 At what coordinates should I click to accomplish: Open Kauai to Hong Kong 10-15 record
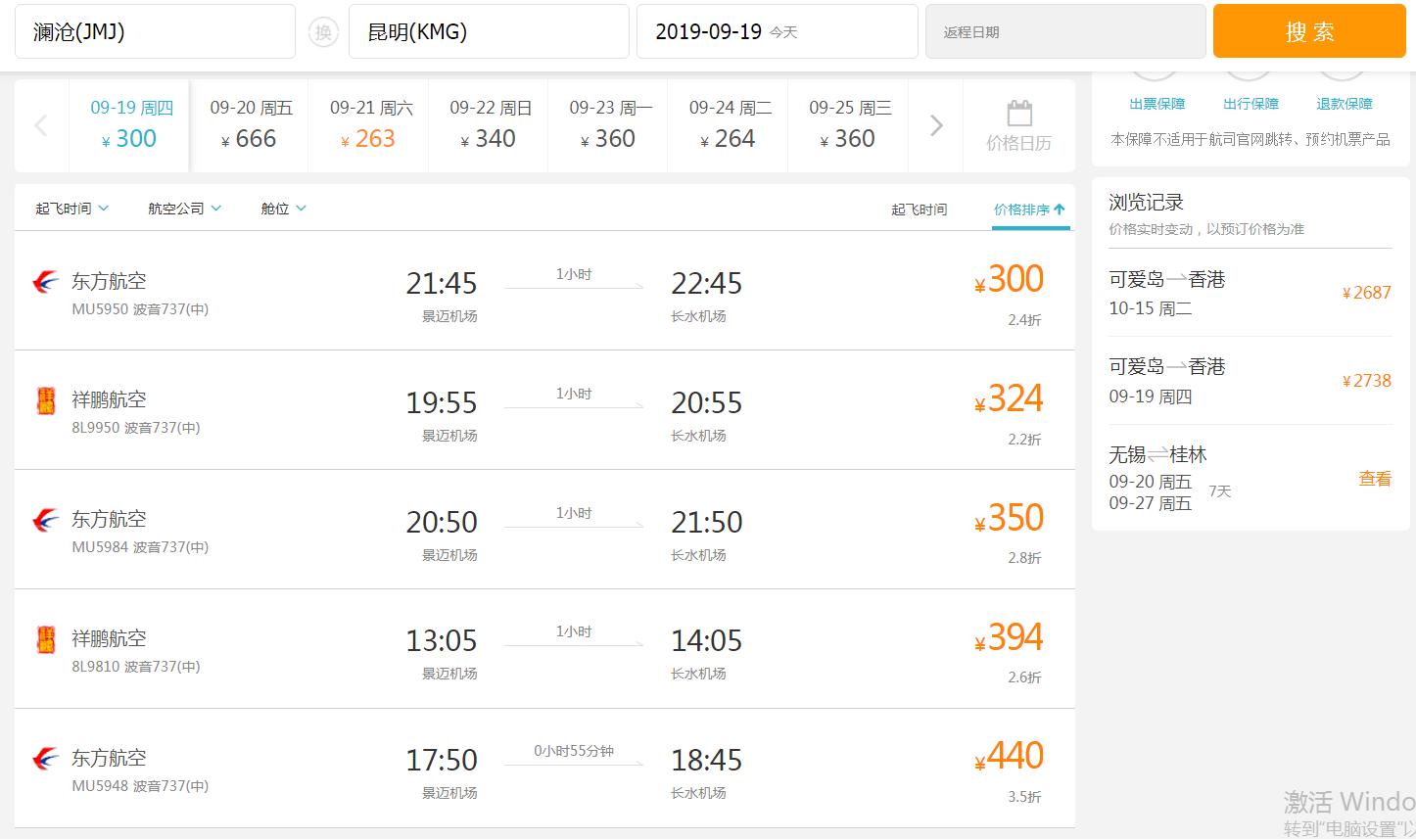click(x=1251, y=293)
